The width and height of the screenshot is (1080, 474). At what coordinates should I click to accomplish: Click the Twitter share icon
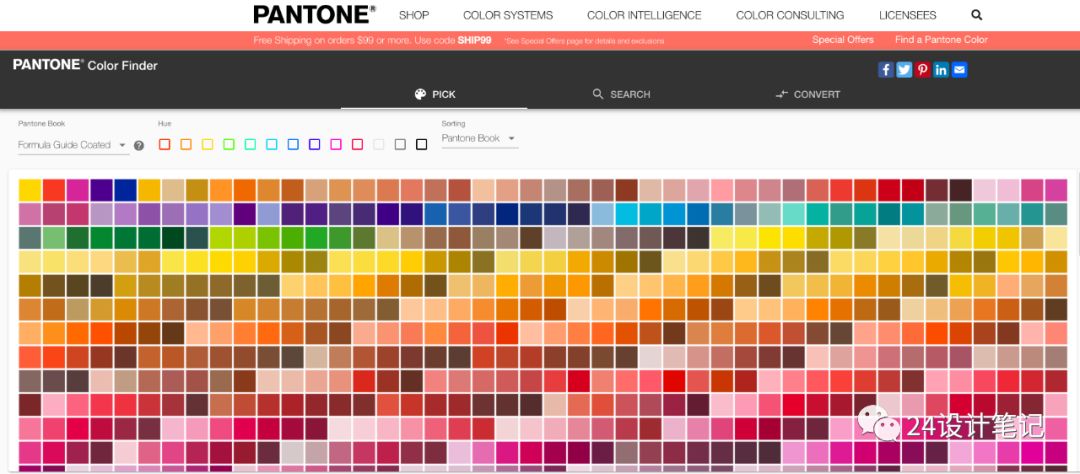(x=904, y=69)
